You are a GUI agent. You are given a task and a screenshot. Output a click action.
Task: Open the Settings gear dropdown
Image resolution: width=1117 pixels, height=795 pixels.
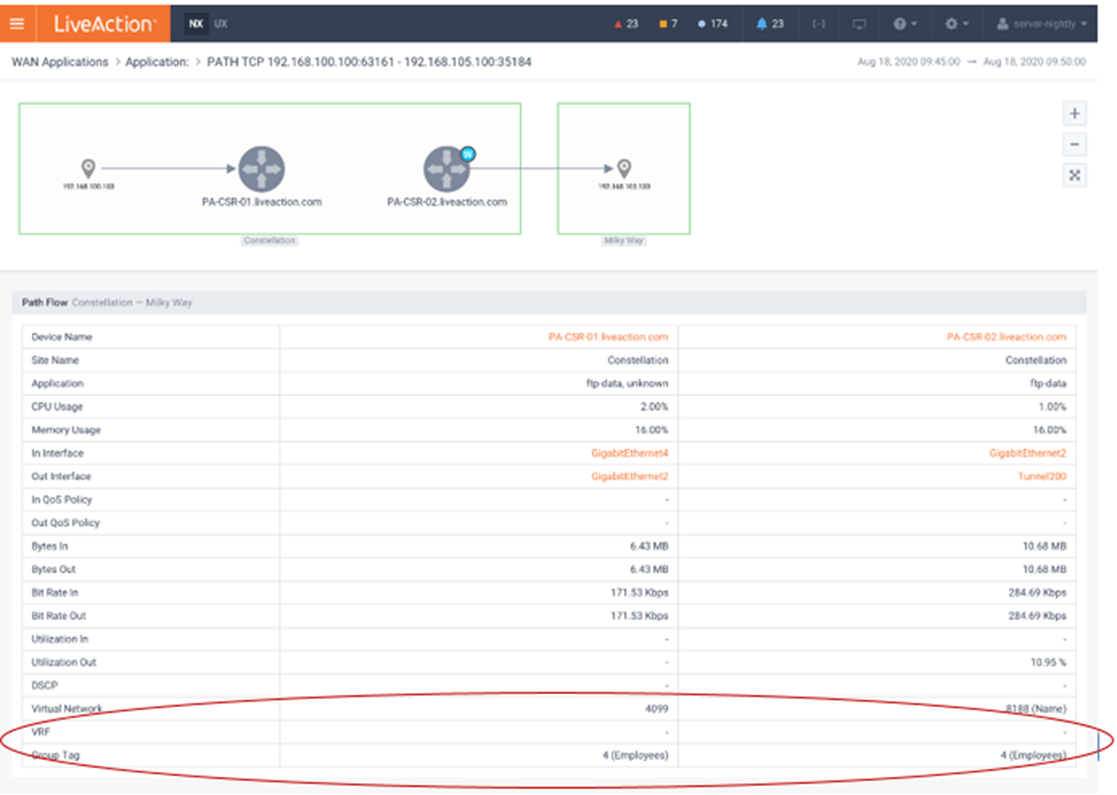pos(951,23)
